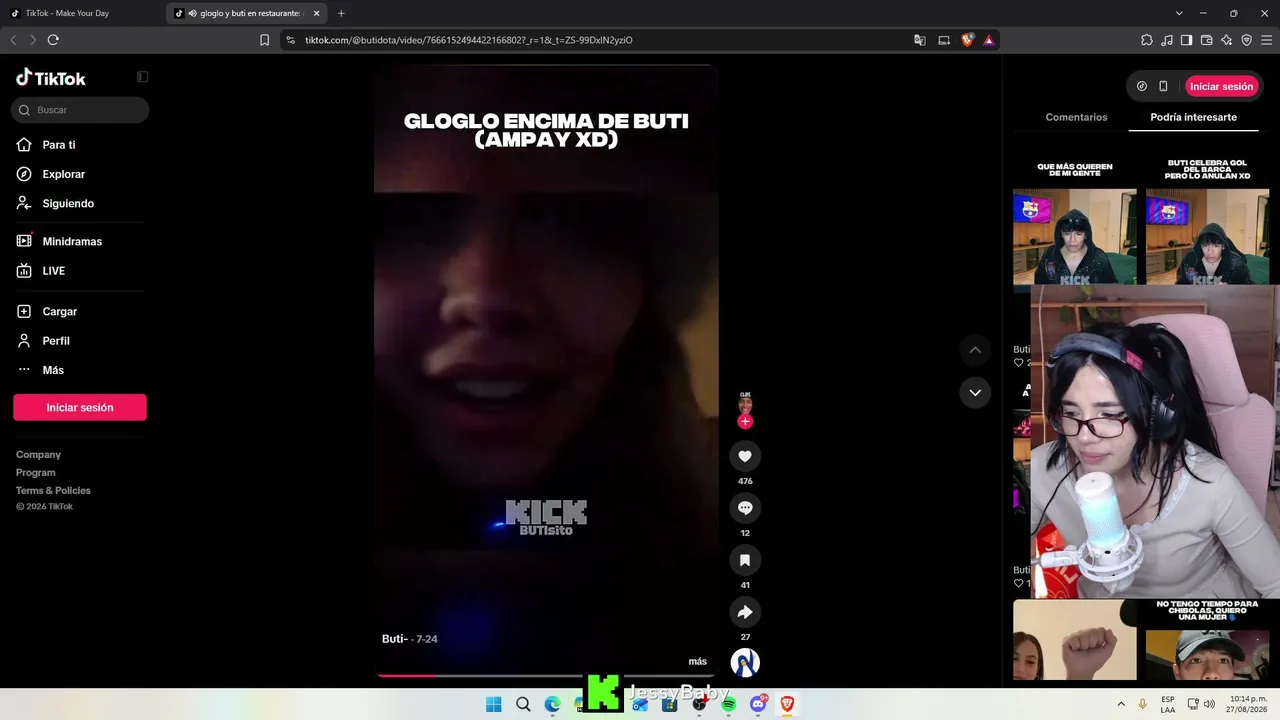
Task: Open Spotify from the taskbar
Action: [x=729, y=704]
